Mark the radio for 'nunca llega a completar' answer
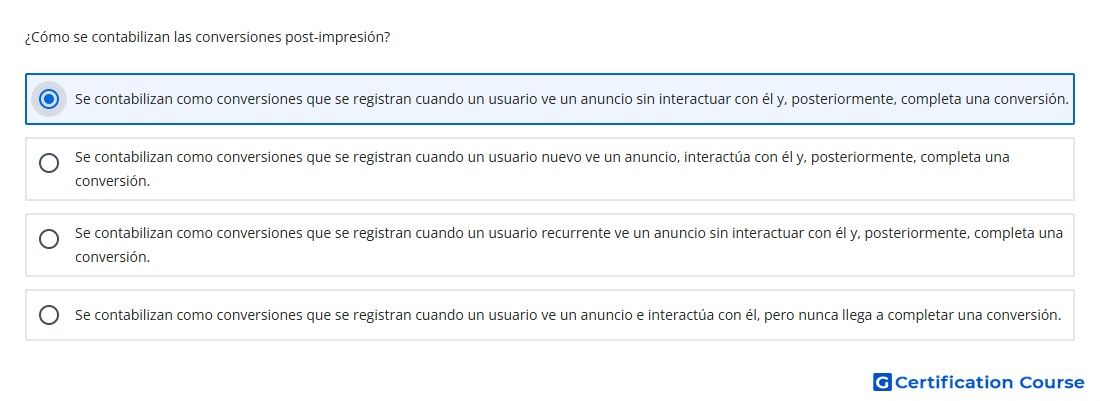Image resolution: width=1100 pixels, height=401 pixels. coord(49,315)
